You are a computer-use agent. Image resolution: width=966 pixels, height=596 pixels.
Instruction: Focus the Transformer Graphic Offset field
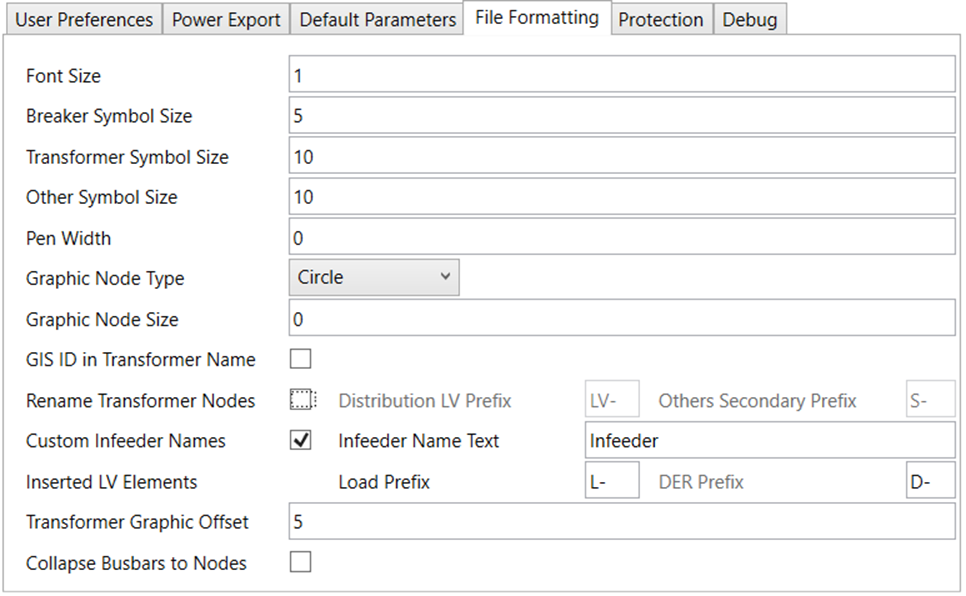(621, 522)
